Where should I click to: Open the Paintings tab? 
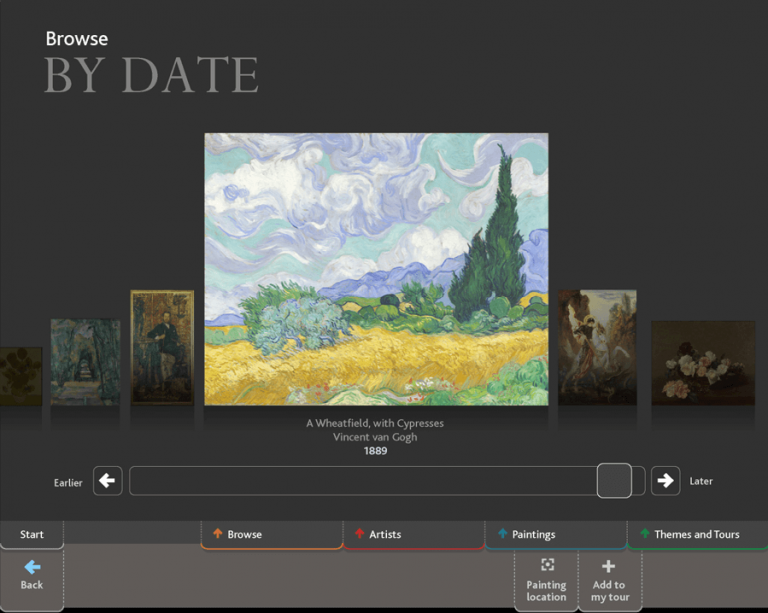pos(556,535)
